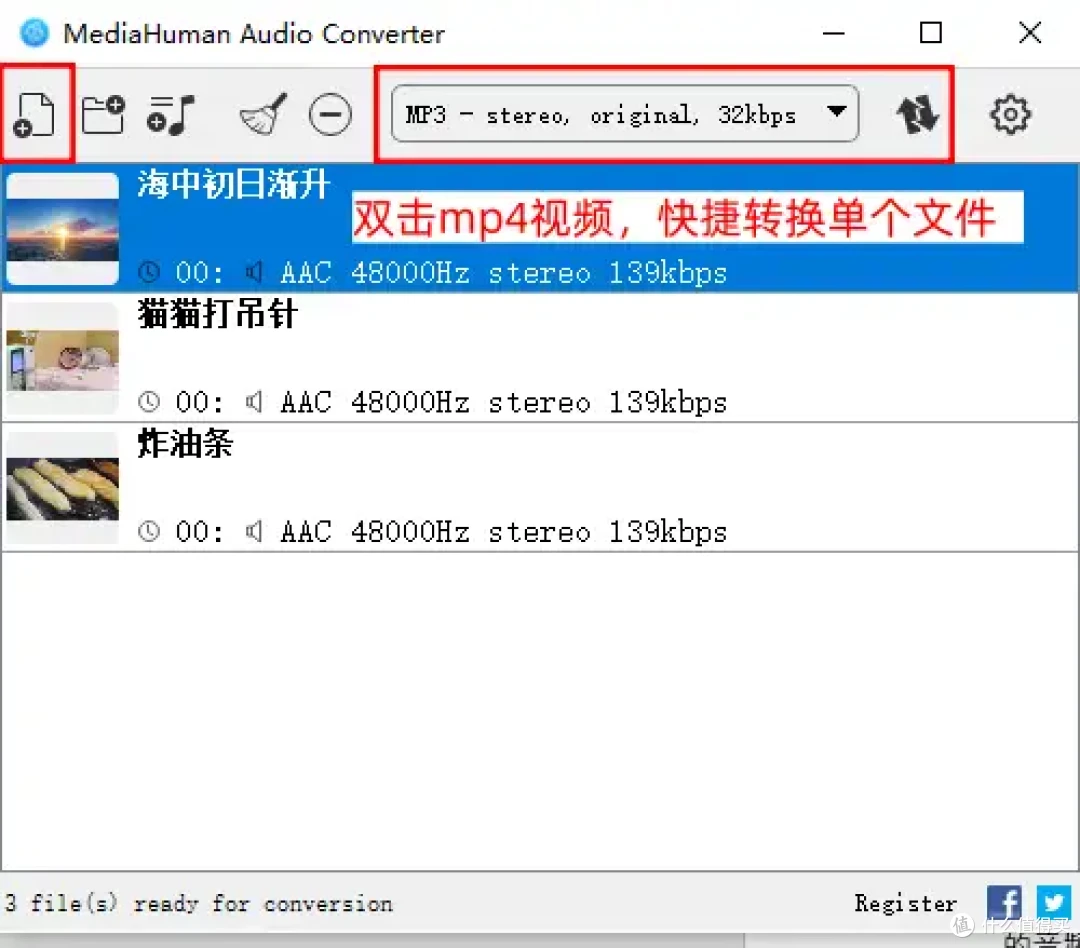Click the sunrise thumbnail of 海中初日渐升
The width and height of the screenshot is (1080, 948).
tap(63, 229)
